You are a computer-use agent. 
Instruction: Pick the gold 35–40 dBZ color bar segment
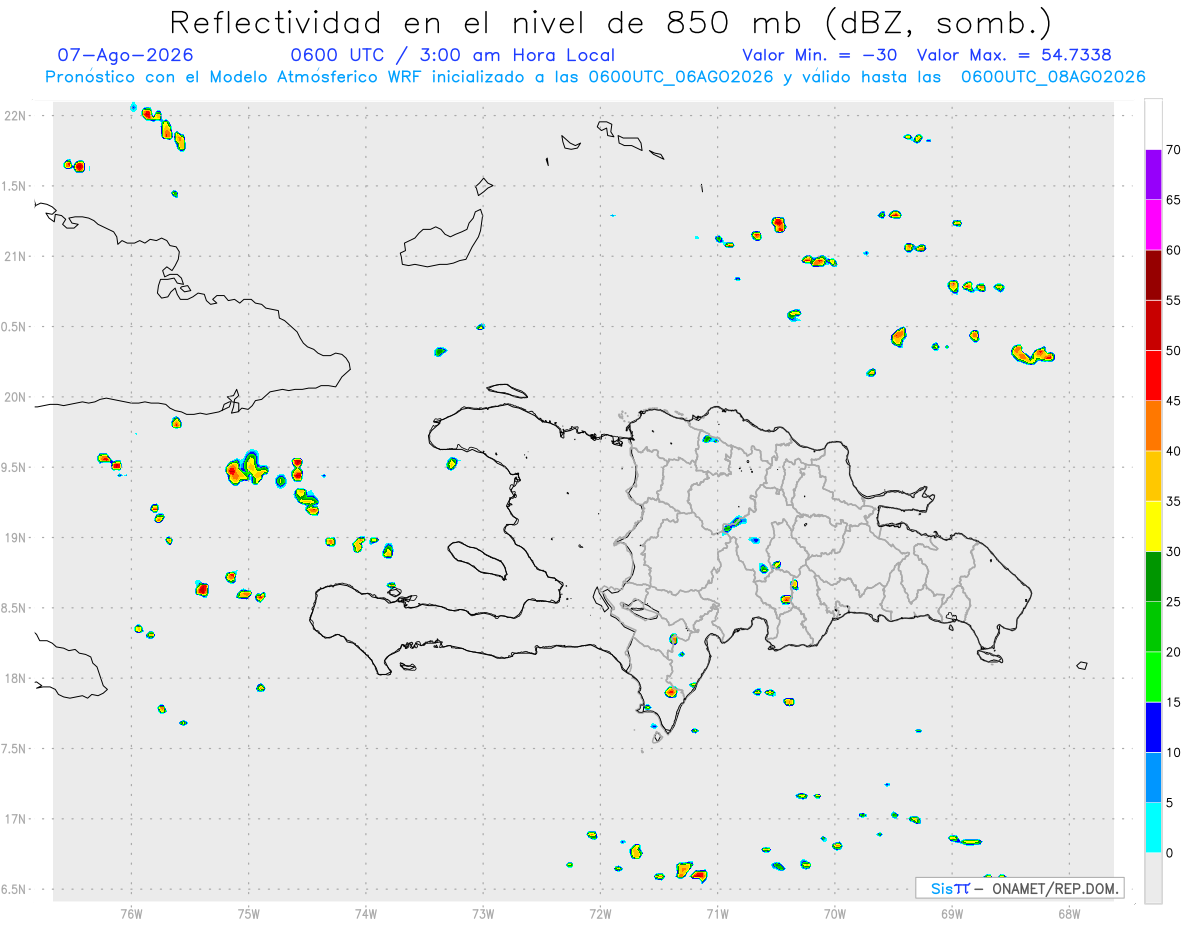(x=1153, y=476)
